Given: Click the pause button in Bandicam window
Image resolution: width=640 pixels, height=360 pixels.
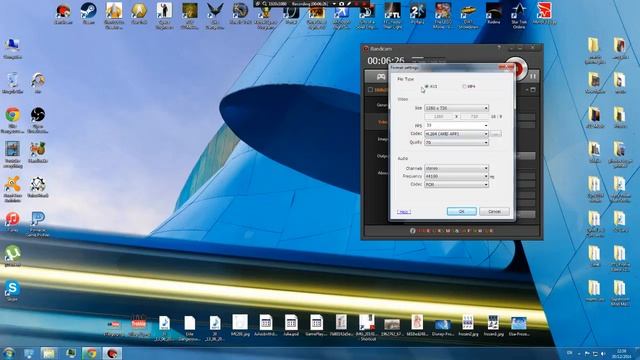Looking at the screenshot, I should tap(533, 76).
